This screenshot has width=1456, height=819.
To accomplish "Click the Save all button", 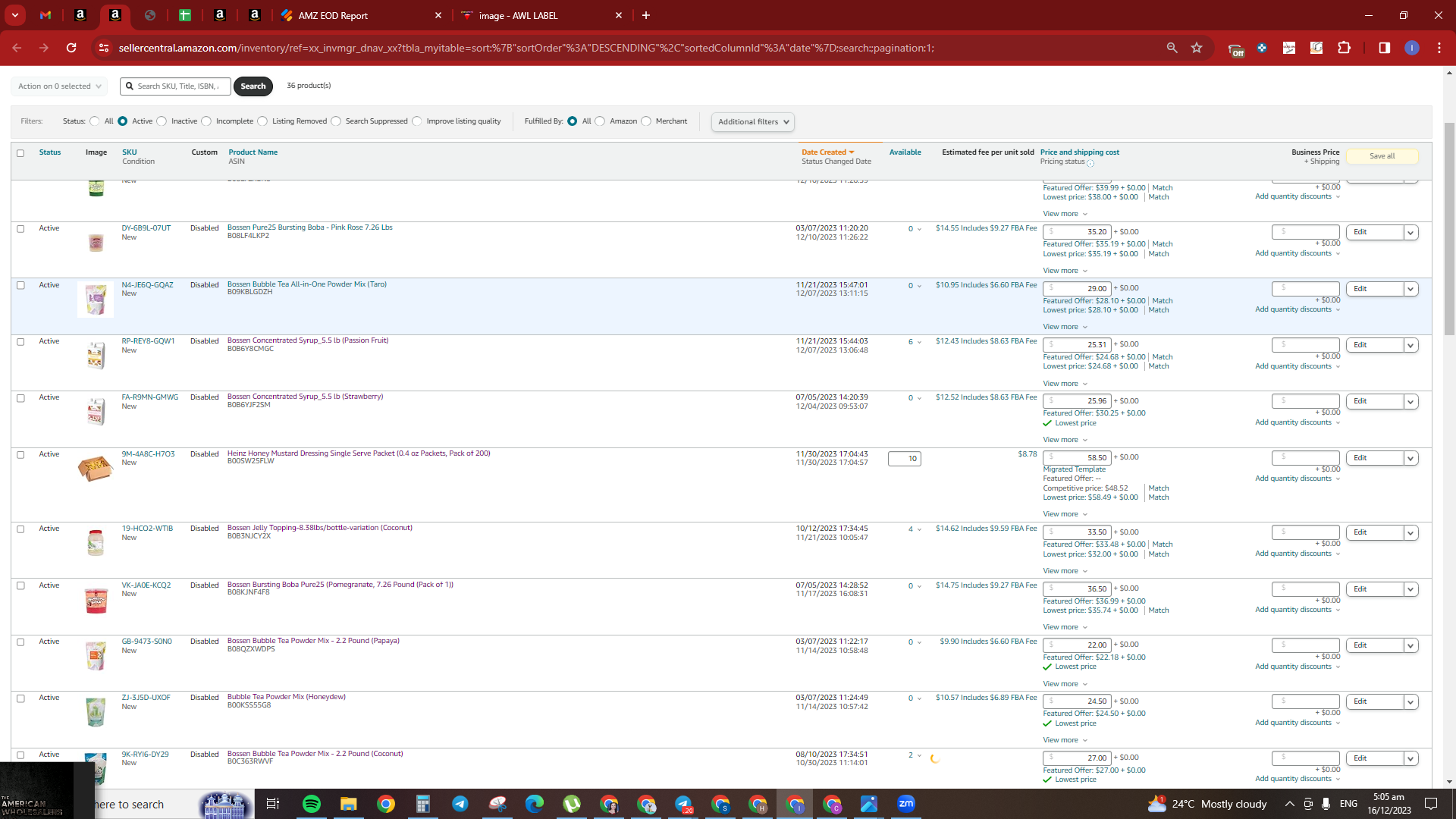I will click(1382, 156).
